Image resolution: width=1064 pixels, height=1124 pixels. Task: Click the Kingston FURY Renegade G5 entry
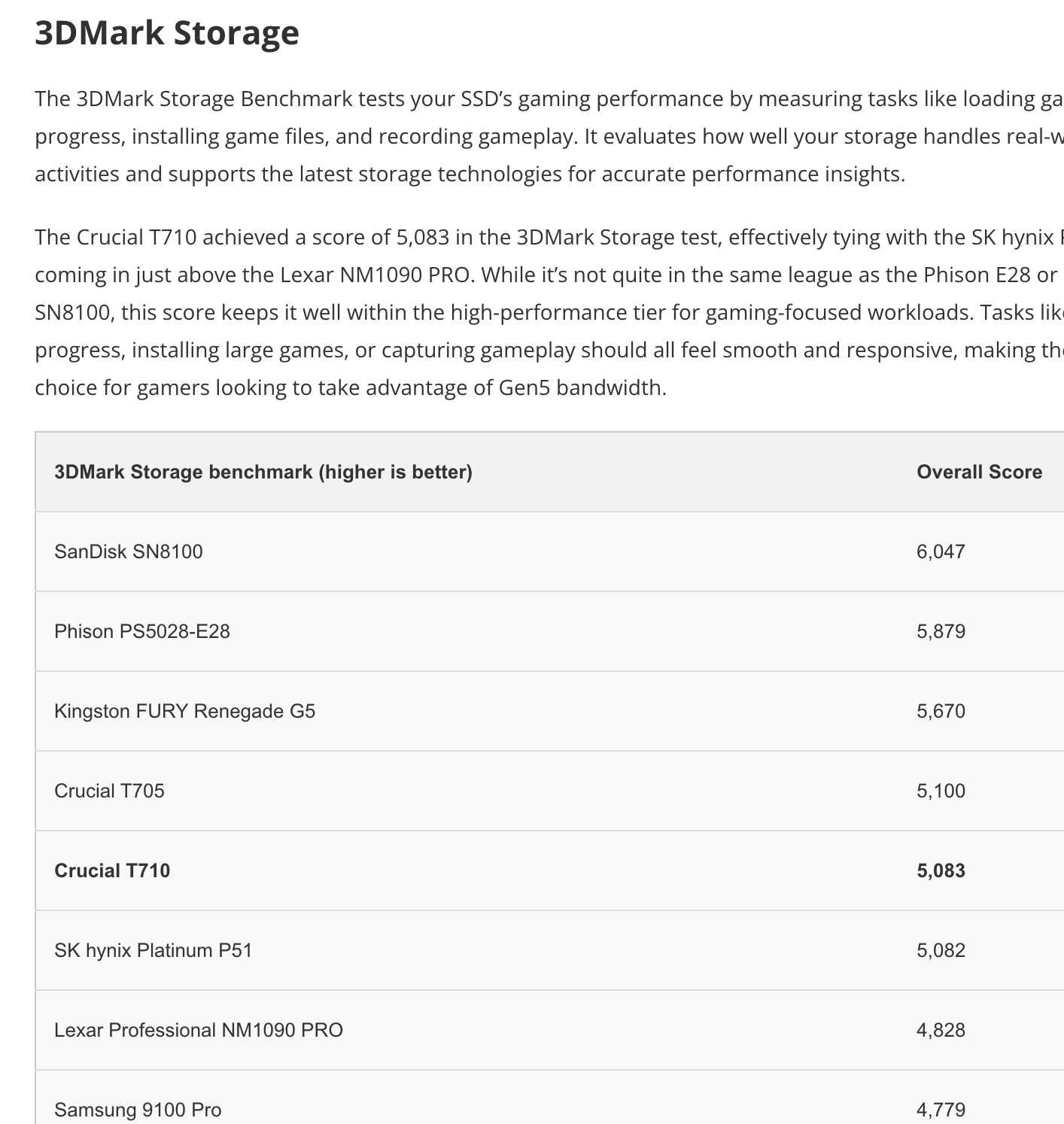(185, 711)
